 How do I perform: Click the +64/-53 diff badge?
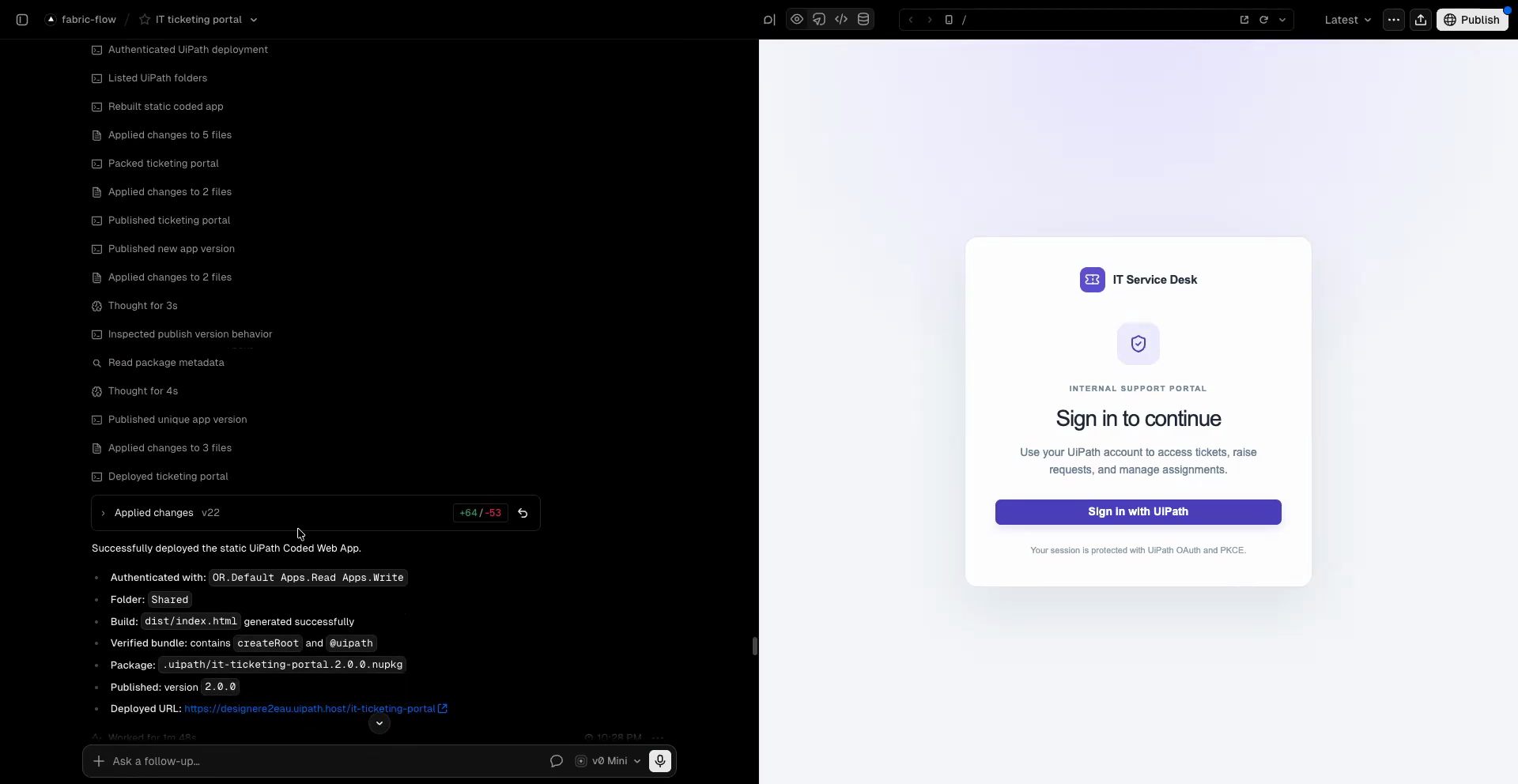pyautogui.click(x=480, y=514)
